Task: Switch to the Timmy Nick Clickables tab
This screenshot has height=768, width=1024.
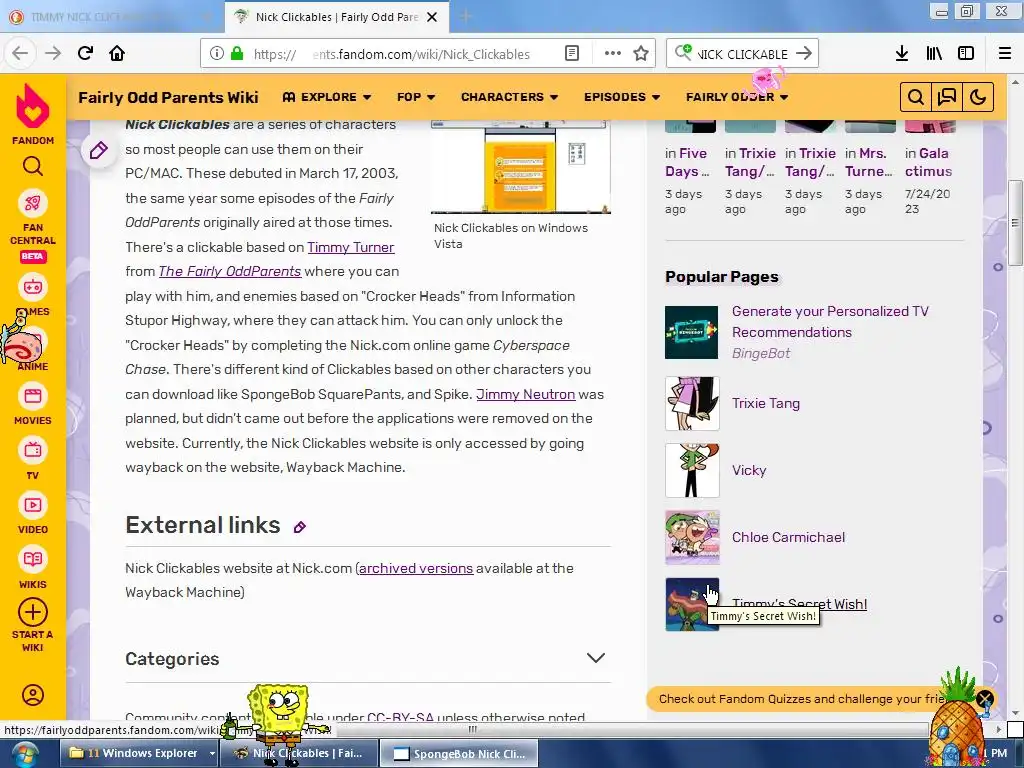Action: [x=110, y=17]
